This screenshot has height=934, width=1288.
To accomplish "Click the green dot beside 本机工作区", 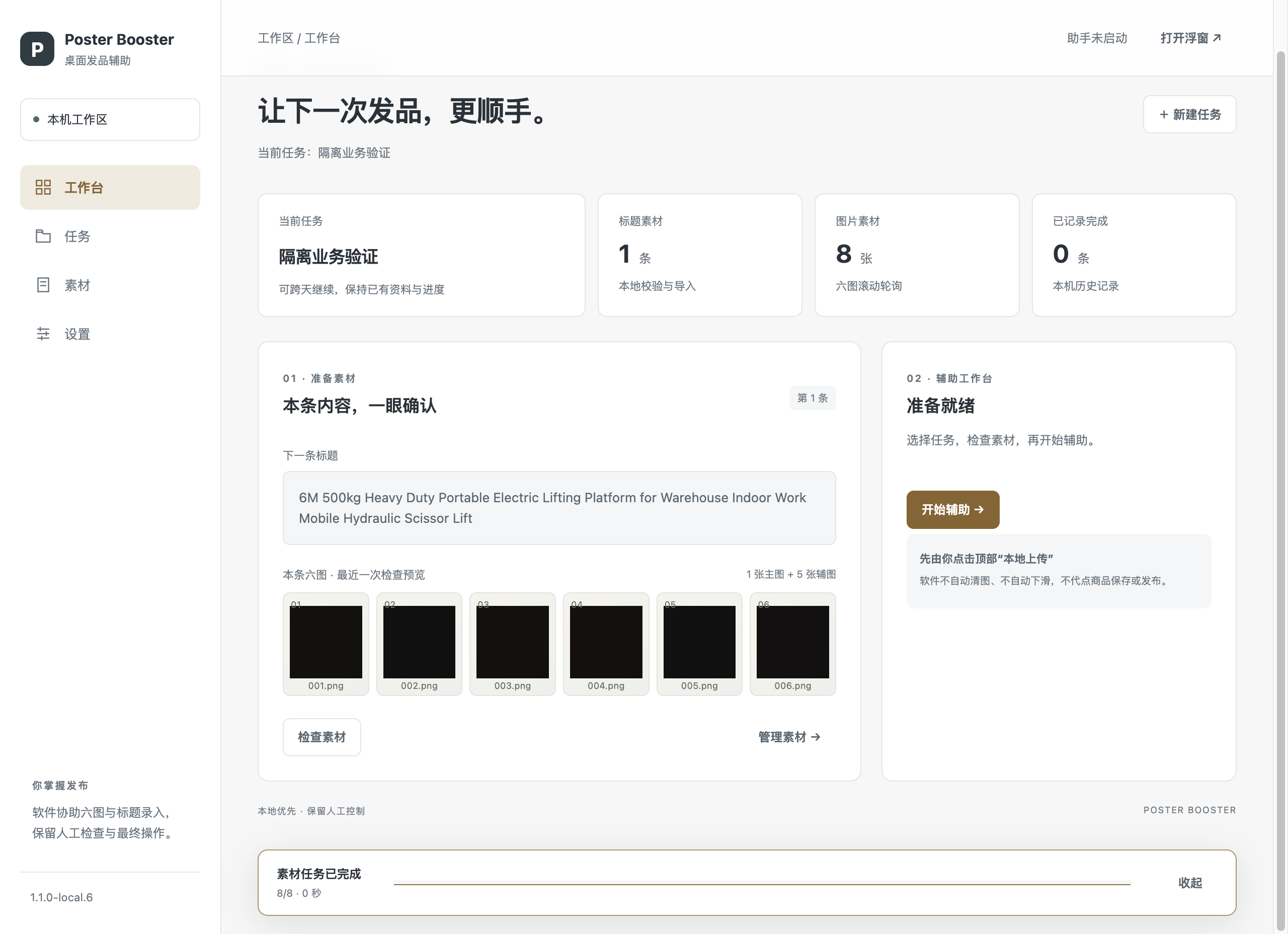I will point(36,119).
